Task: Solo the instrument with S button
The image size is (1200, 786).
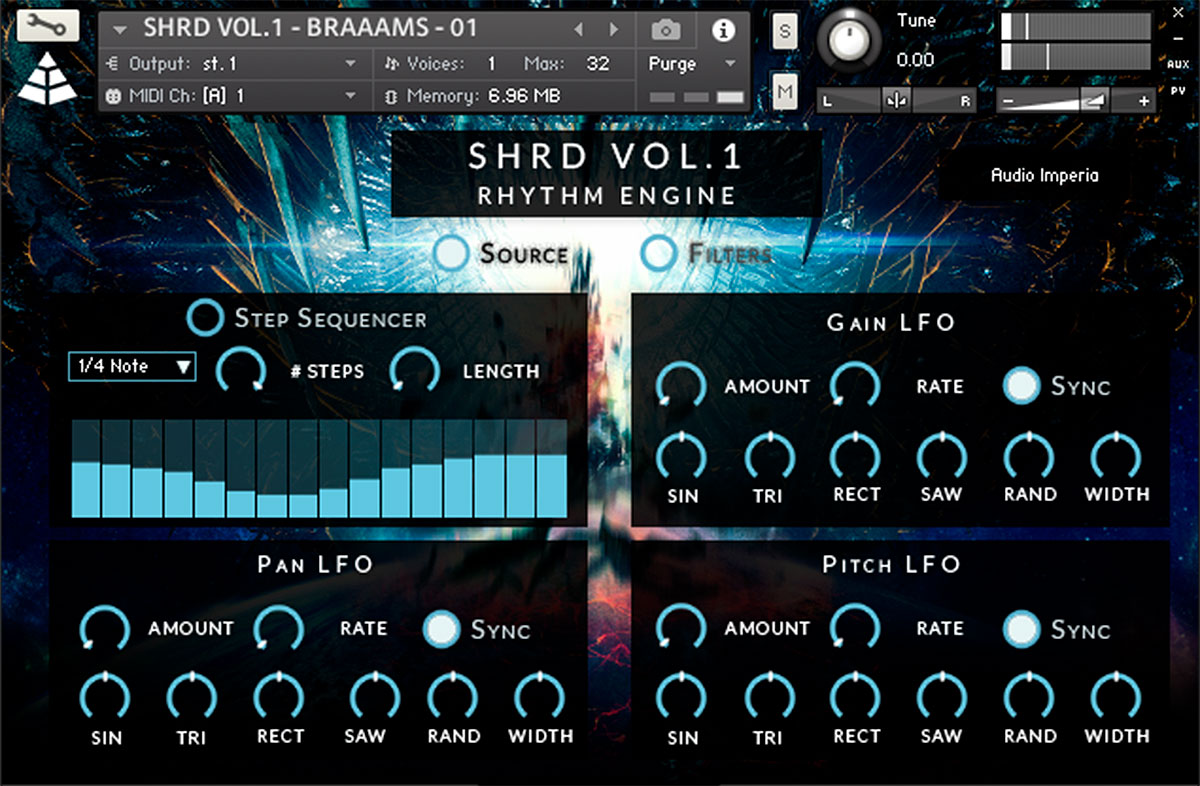Action: [785, 31]
